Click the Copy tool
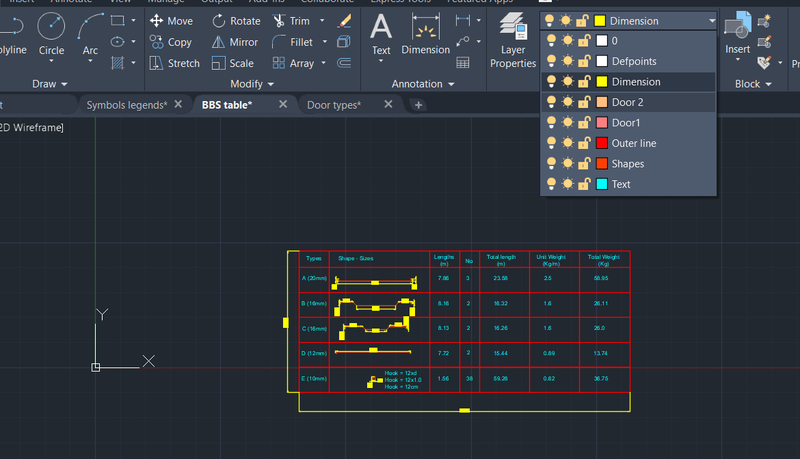The width and height of the screenshot is (800, 459). tap(171, 42)
